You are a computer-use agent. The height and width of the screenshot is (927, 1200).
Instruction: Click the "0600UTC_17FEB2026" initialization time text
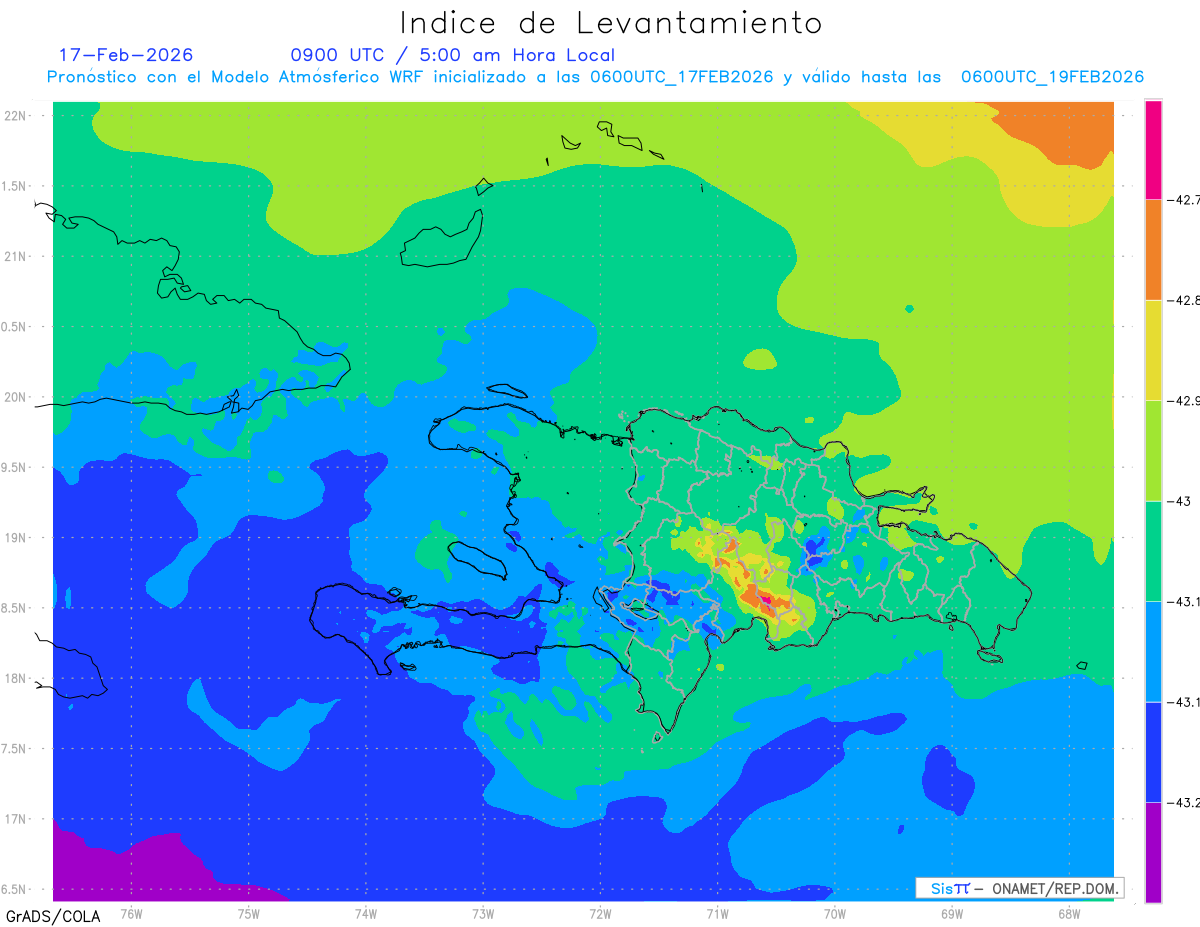(681, 77)
